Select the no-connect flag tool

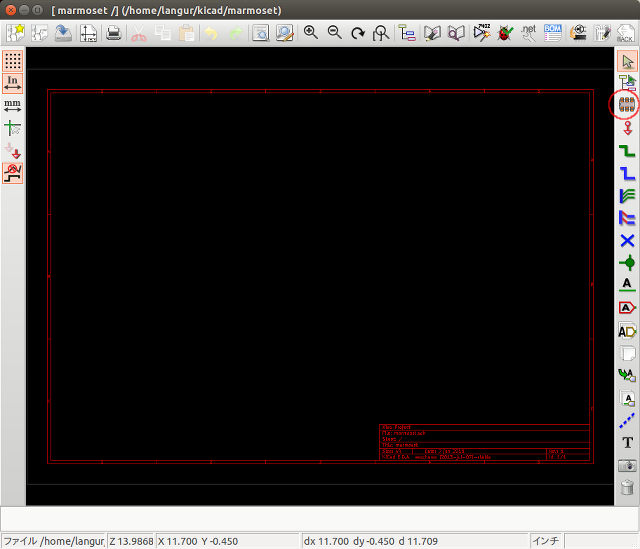(627, 240)
